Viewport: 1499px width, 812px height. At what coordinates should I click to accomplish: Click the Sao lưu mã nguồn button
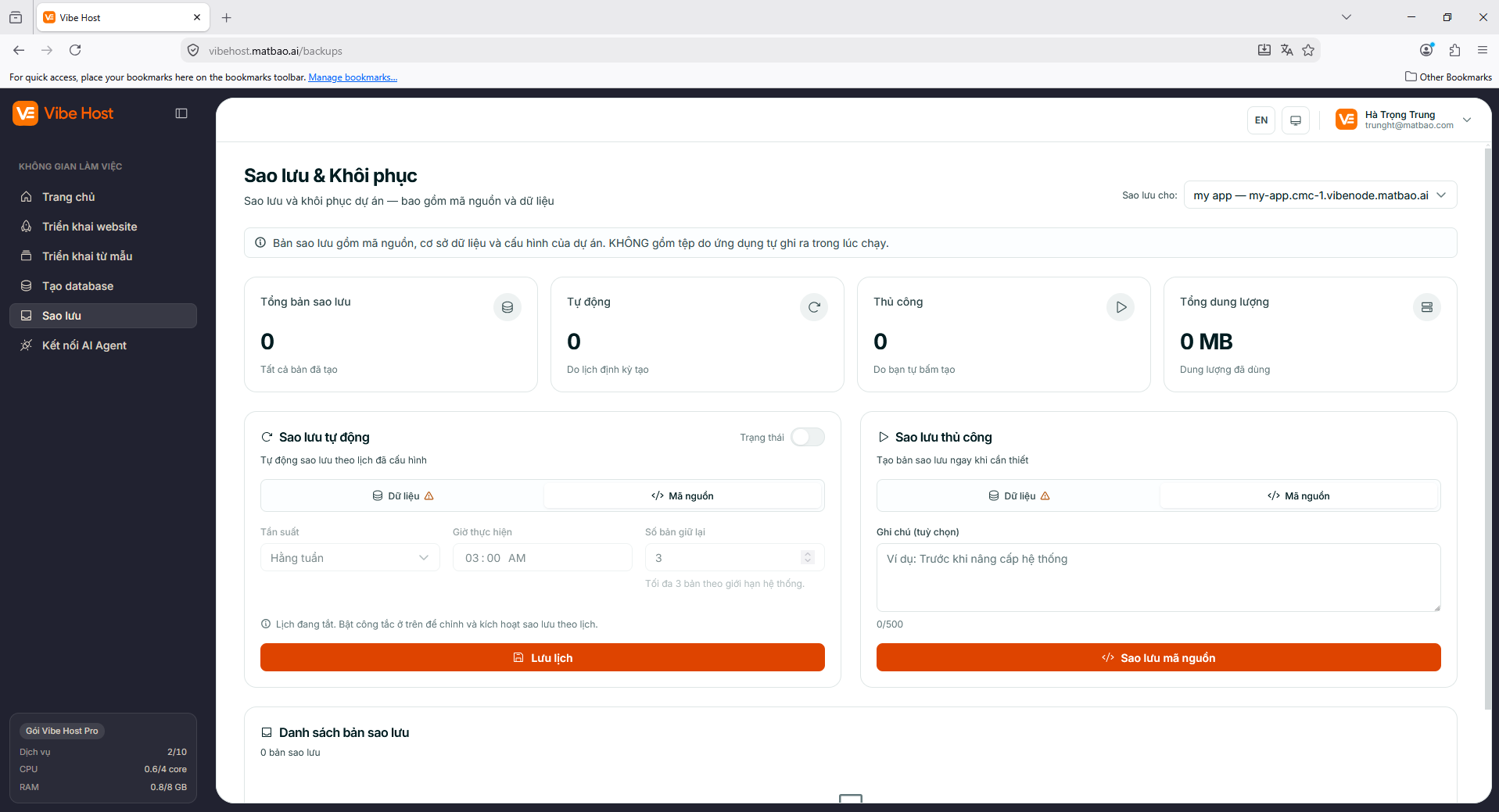coord(1159,657)
